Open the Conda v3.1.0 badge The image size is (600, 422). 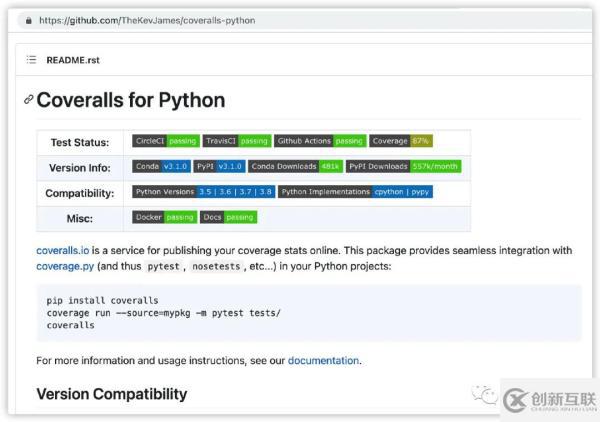(x=161, y=166)
